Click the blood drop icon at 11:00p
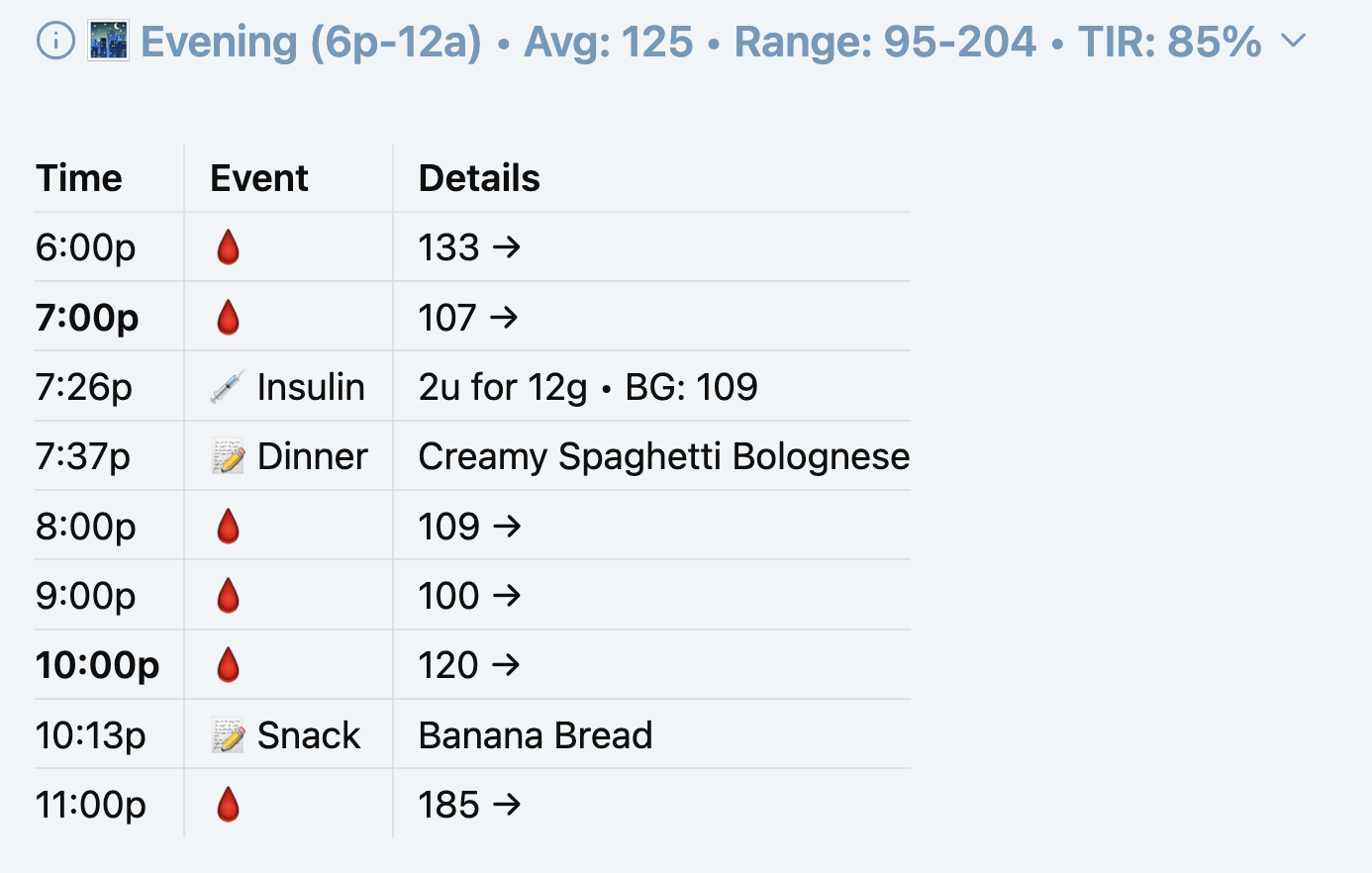Viewport: 1372px width, 873px height. coord(228,805)
